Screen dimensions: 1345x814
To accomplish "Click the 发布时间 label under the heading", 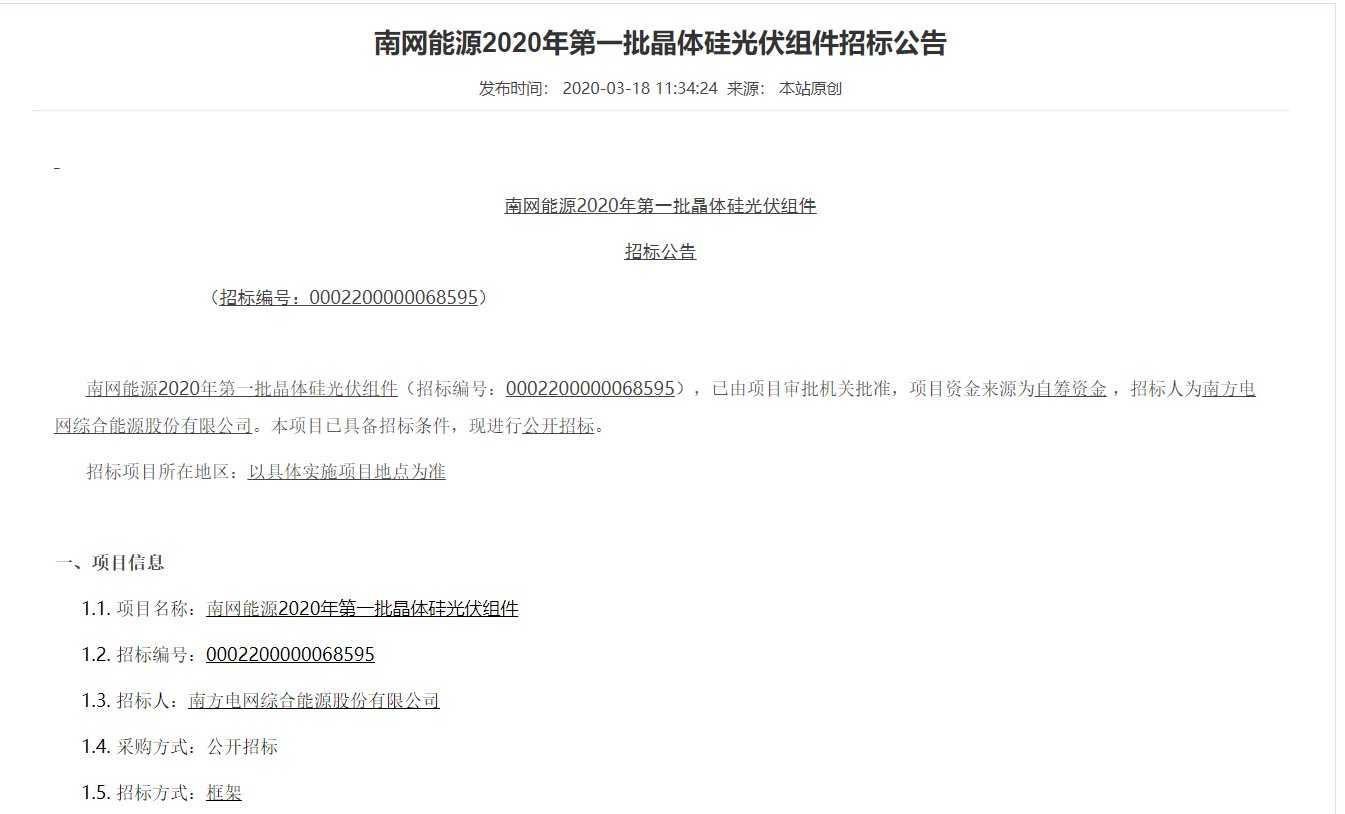I will pyautogui.click(x=513, y=88).
